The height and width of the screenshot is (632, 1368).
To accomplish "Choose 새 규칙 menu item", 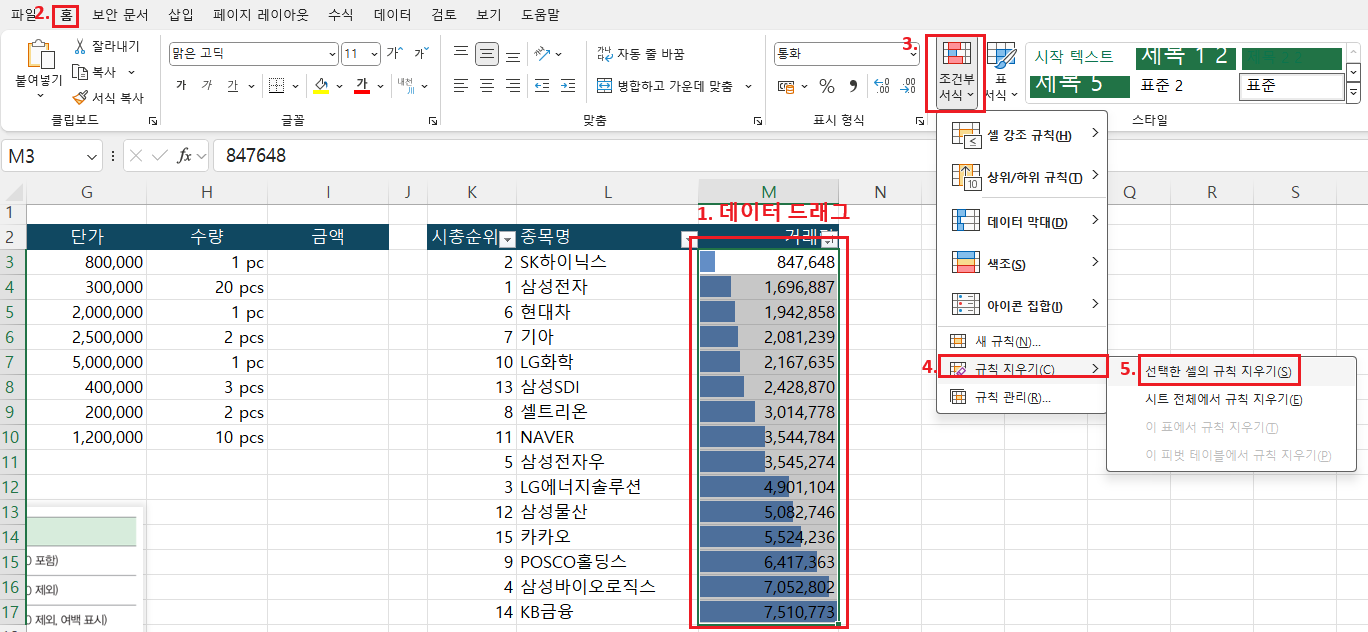I will (x=1022, y=342).
